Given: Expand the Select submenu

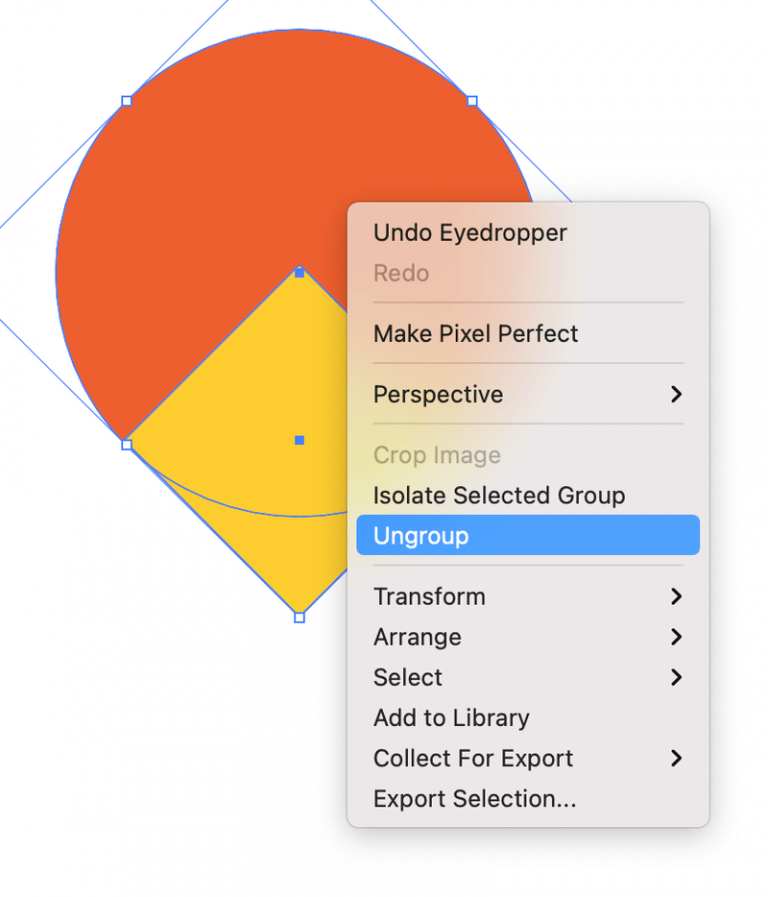Looking at the screenshot, I should click(407, 677).
